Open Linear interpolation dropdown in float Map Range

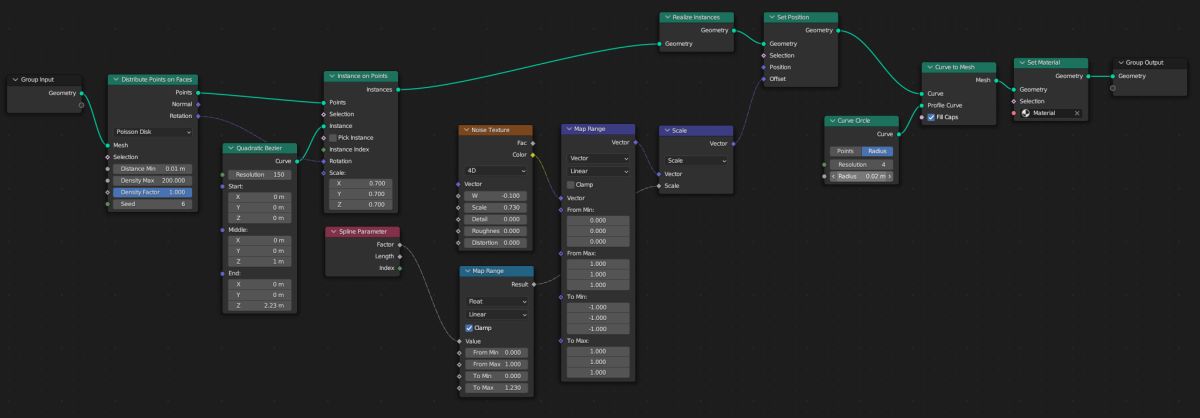[x=496, y=314]
